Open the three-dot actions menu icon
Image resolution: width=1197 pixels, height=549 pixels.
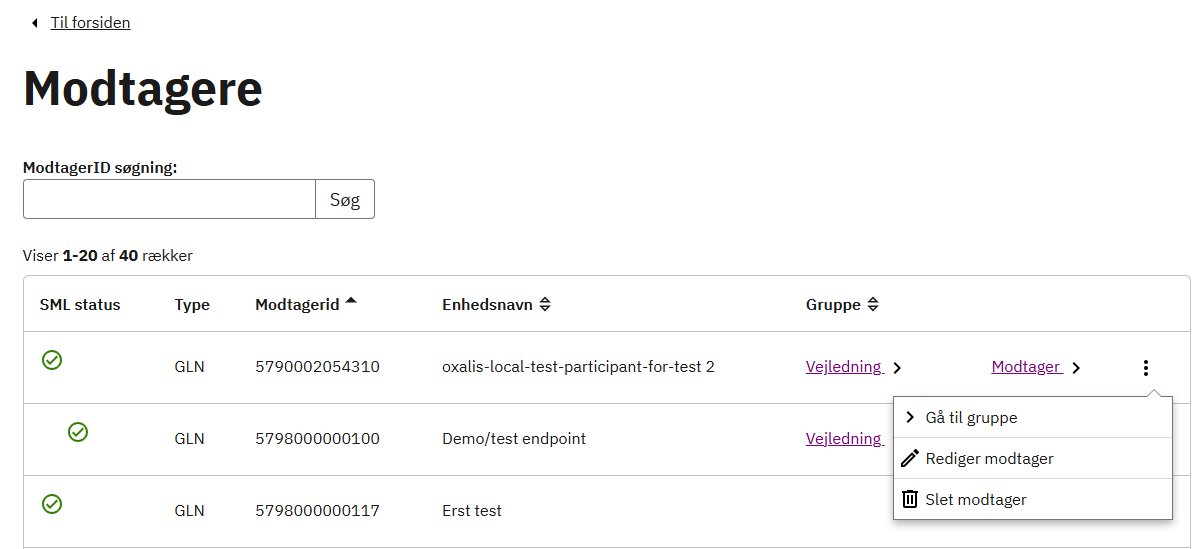coord(1145,368)
